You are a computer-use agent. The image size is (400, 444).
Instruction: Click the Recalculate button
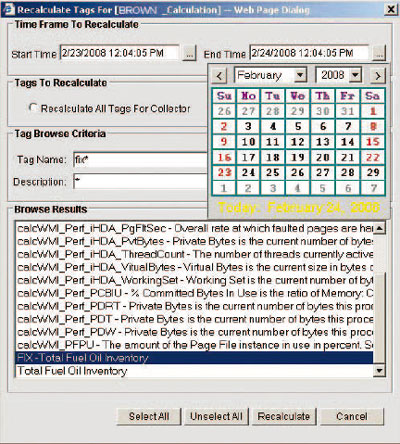click(284, 416)
